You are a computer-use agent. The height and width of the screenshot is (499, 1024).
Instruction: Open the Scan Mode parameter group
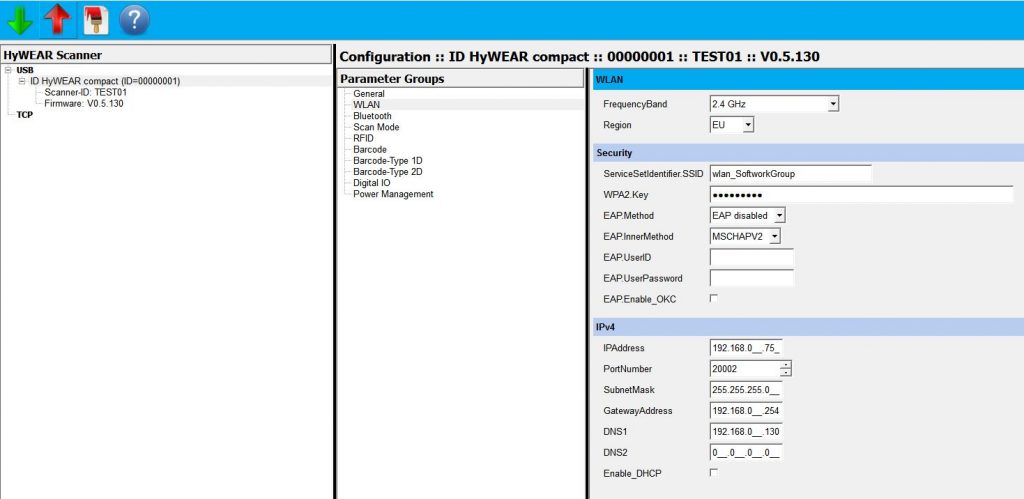[x=376, y=127]
